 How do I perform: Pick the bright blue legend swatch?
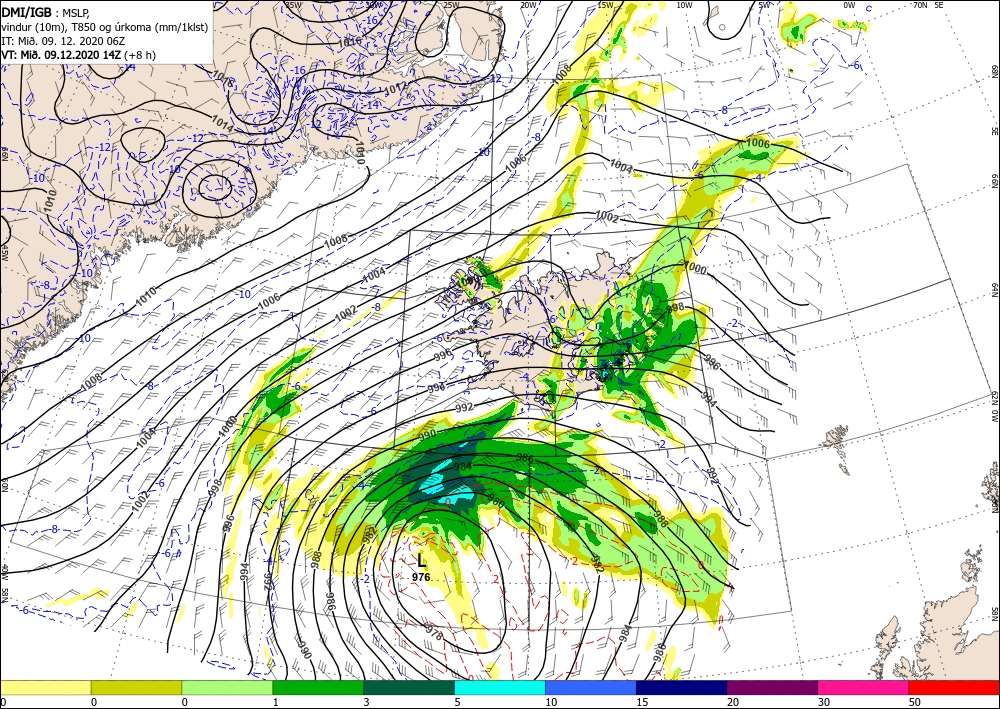(x=591, y=687)
